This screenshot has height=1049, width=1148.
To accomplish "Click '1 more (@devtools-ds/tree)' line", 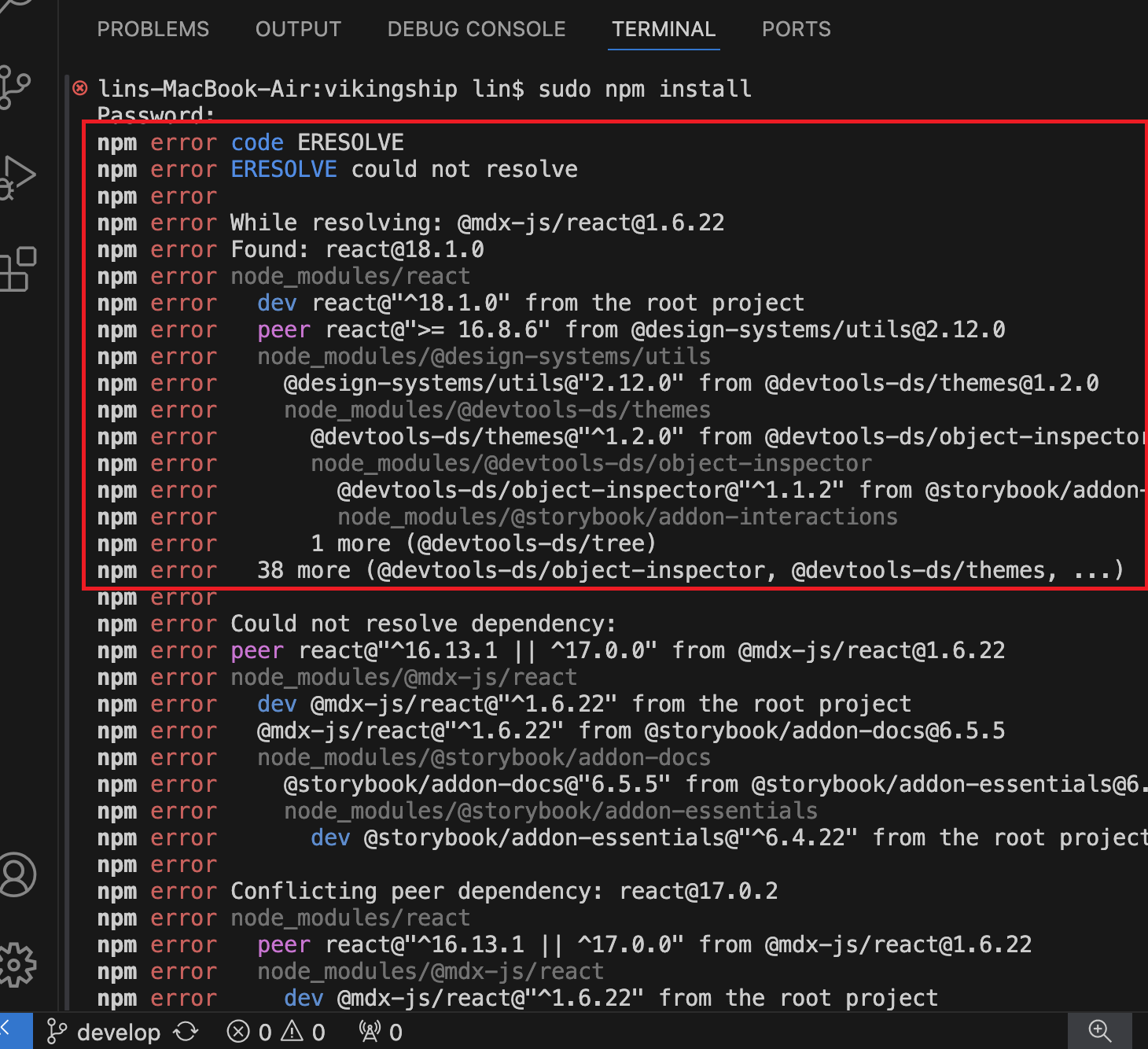I will click(483, 543).
